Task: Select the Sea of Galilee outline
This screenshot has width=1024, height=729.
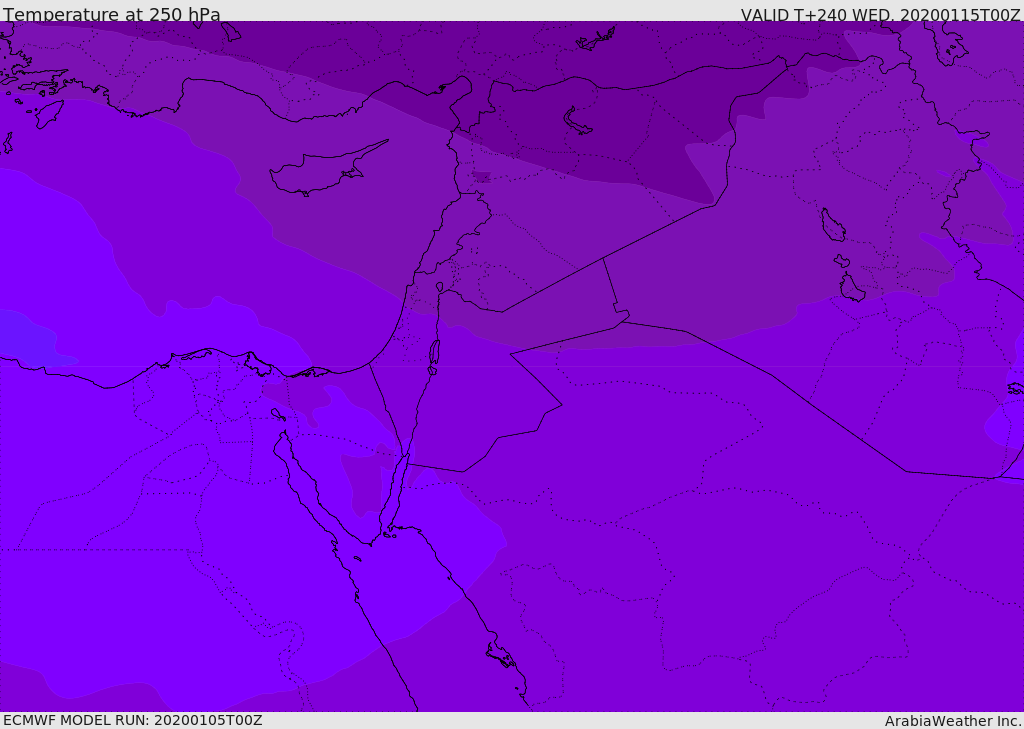Action: 440,287
